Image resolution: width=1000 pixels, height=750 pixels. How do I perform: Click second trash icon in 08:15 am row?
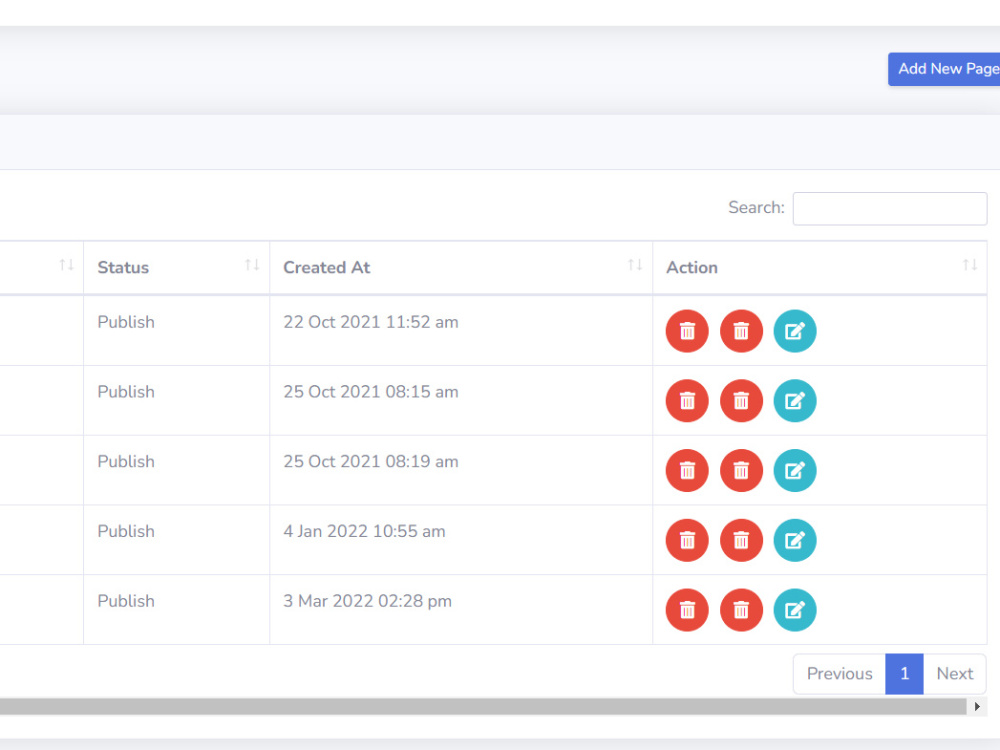click(x=741, y=401)
